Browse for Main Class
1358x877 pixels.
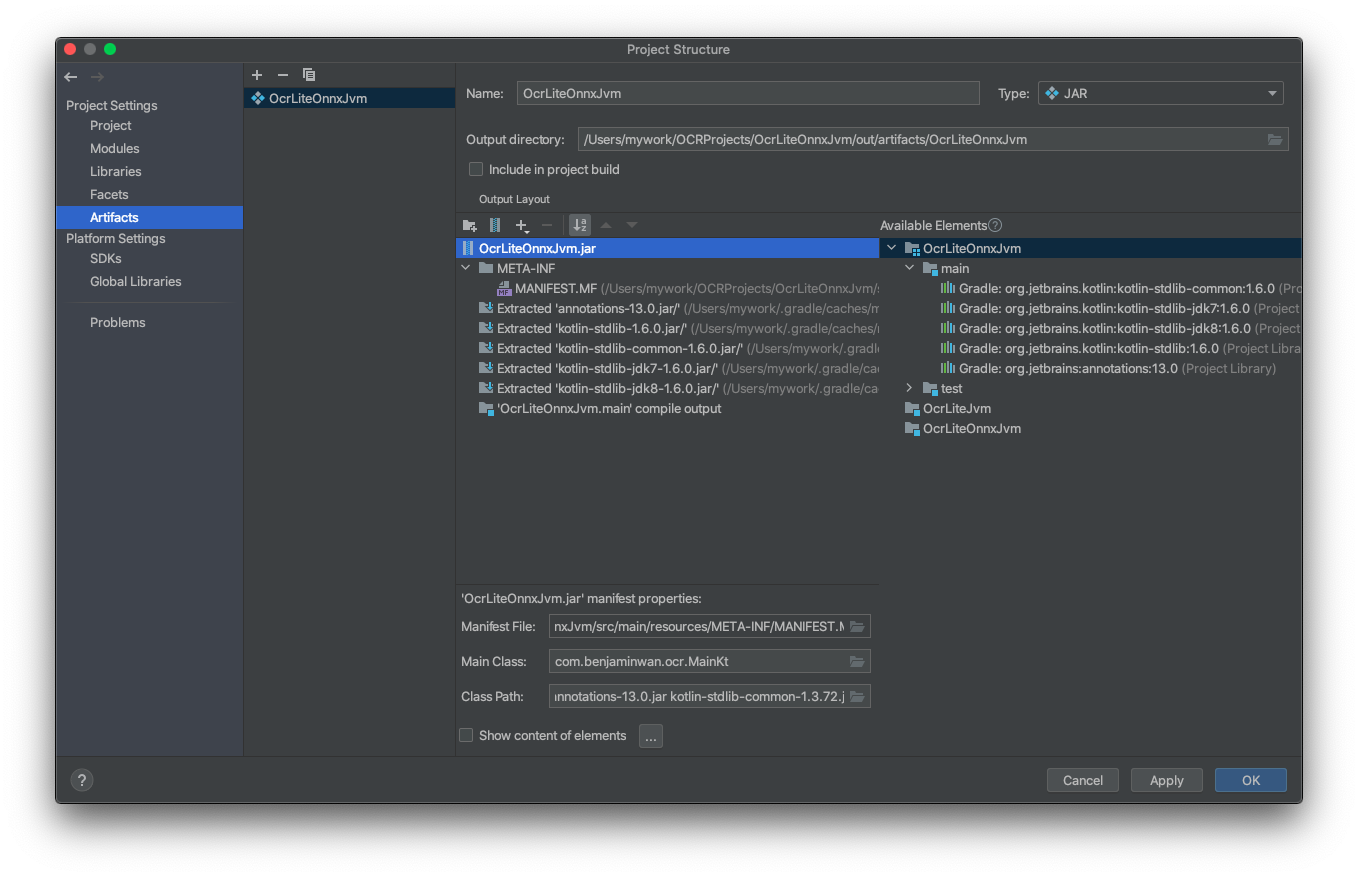pos(857,661)
